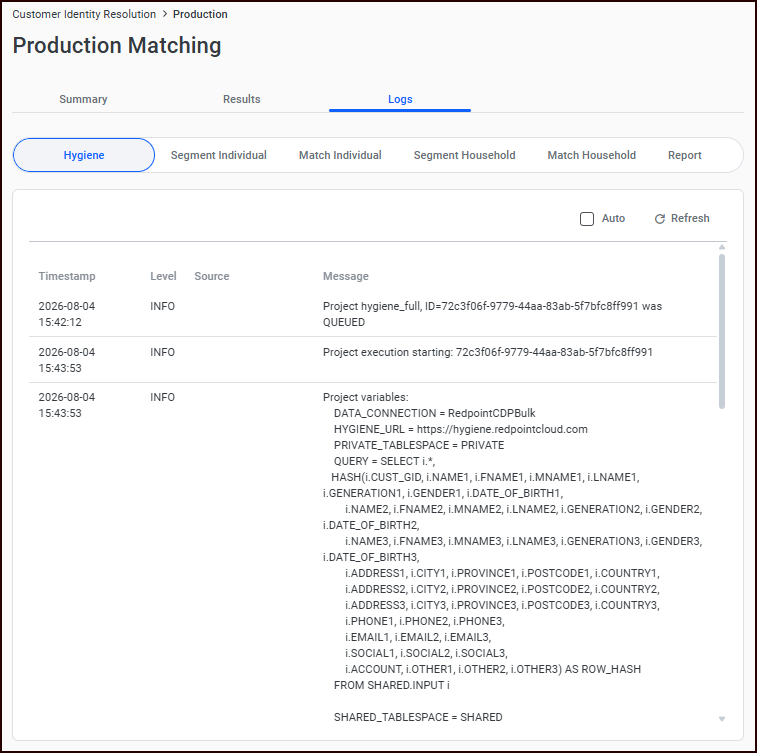Click the DATA_CONNECTION = RedpointCDPBulk line
Screen dimensions: 757x753
pos(435,413)
